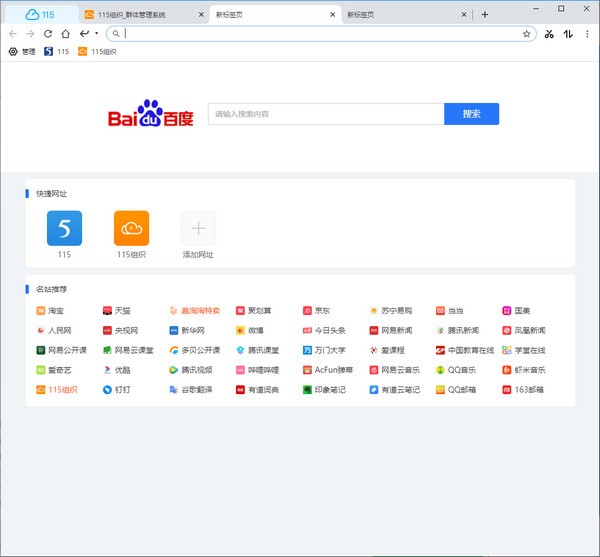Open the 国美 site link

(x=516, y=311)
